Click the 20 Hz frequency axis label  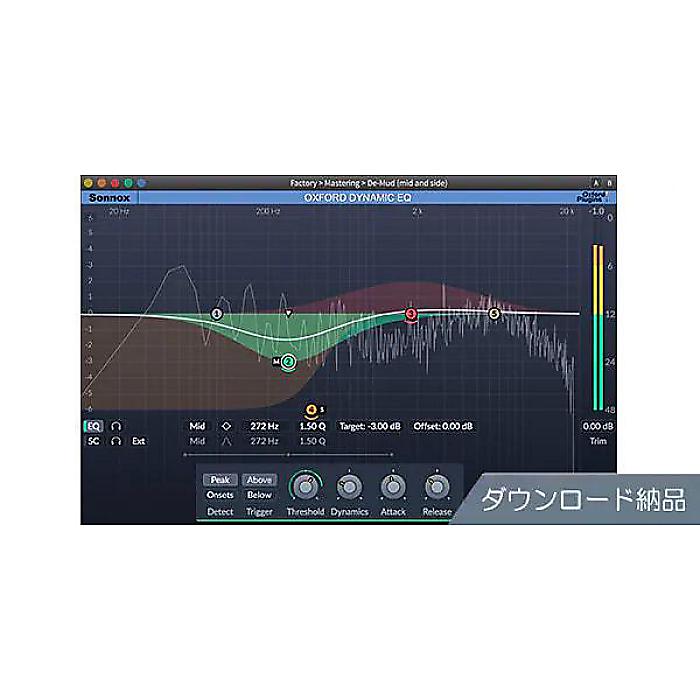coord(119,212)
